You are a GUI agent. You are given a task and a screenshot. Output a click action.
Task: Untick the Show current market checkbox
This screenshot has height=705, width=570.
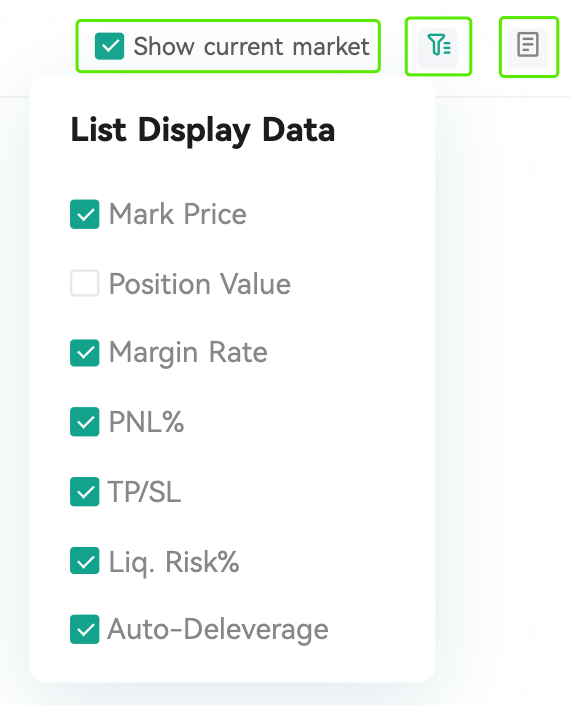tap(109, 46)
